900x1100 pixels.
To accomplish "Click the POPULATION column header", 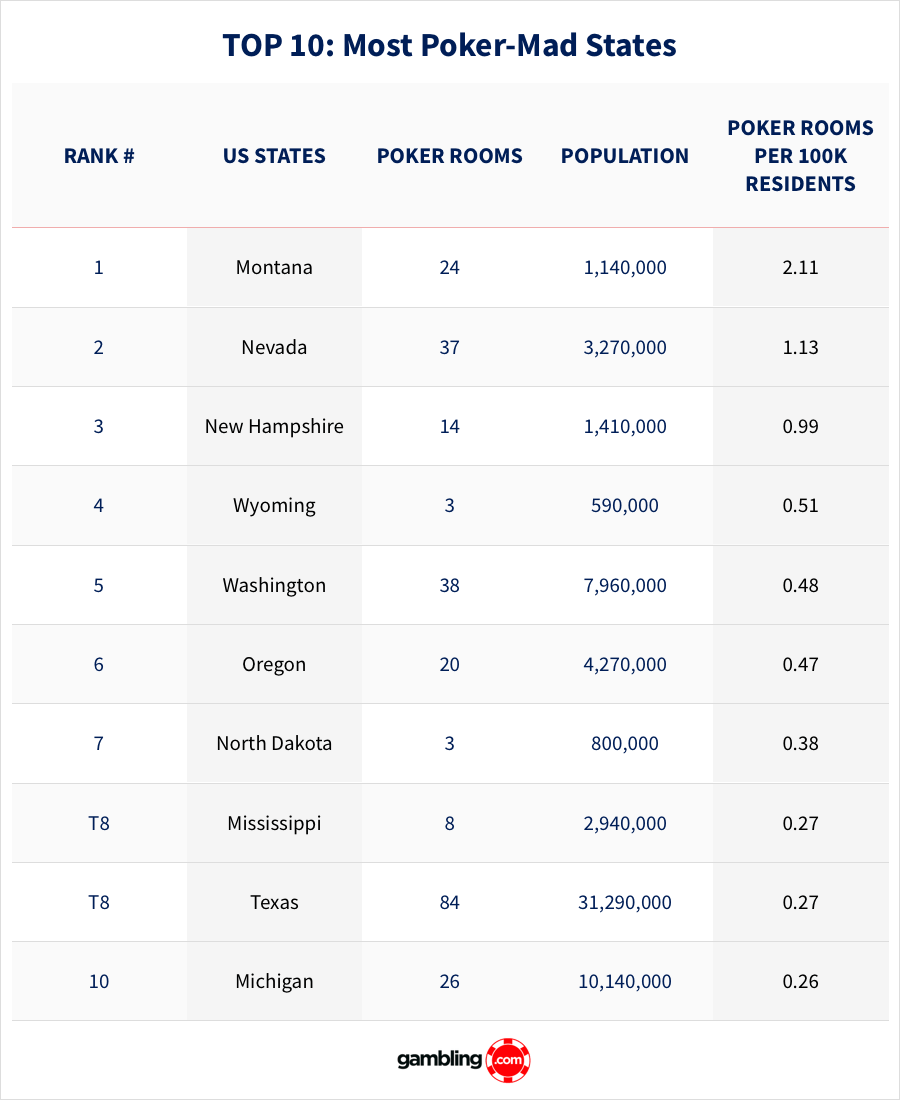I will point(625,156).
